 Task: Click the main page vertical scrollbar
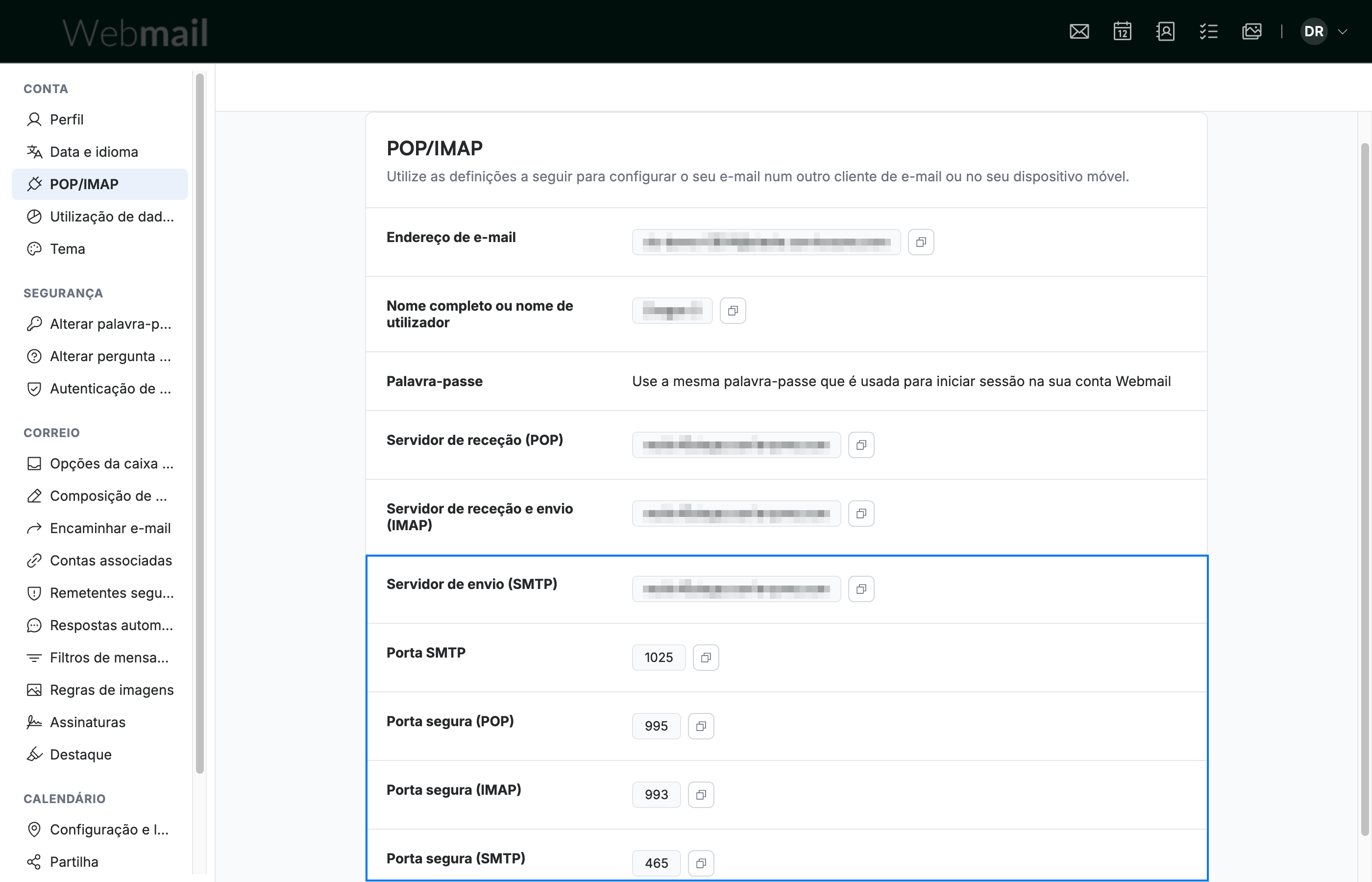click(1365, 490)
